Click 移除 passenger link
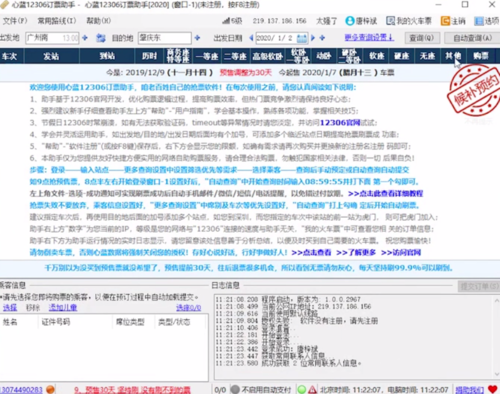 click(x=33, y=307)
